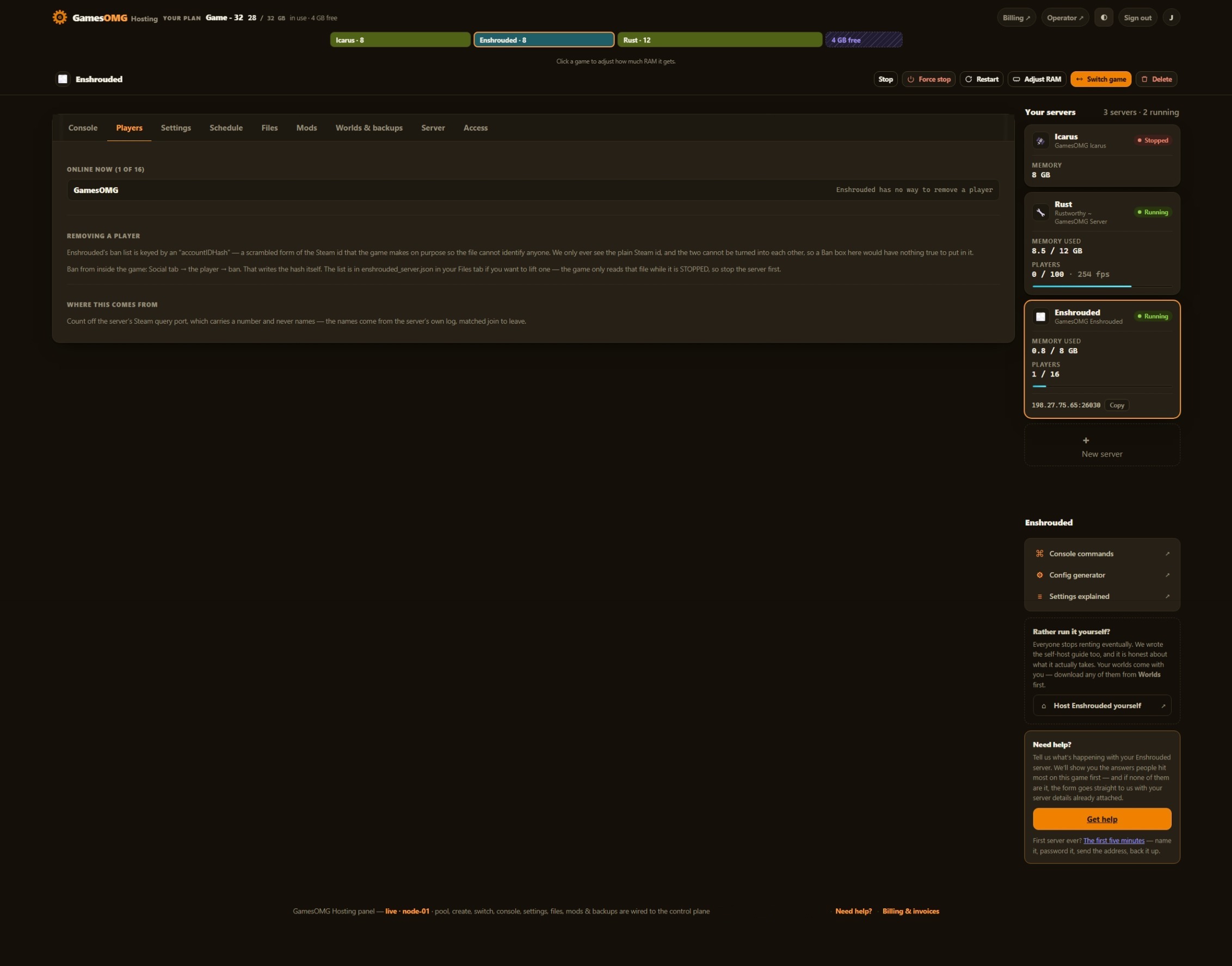Viewport: 1232px width, 966px height.
Task: Click external arrow beside Settings explained
Action: pyautogui.click(x=1167, y=597)
